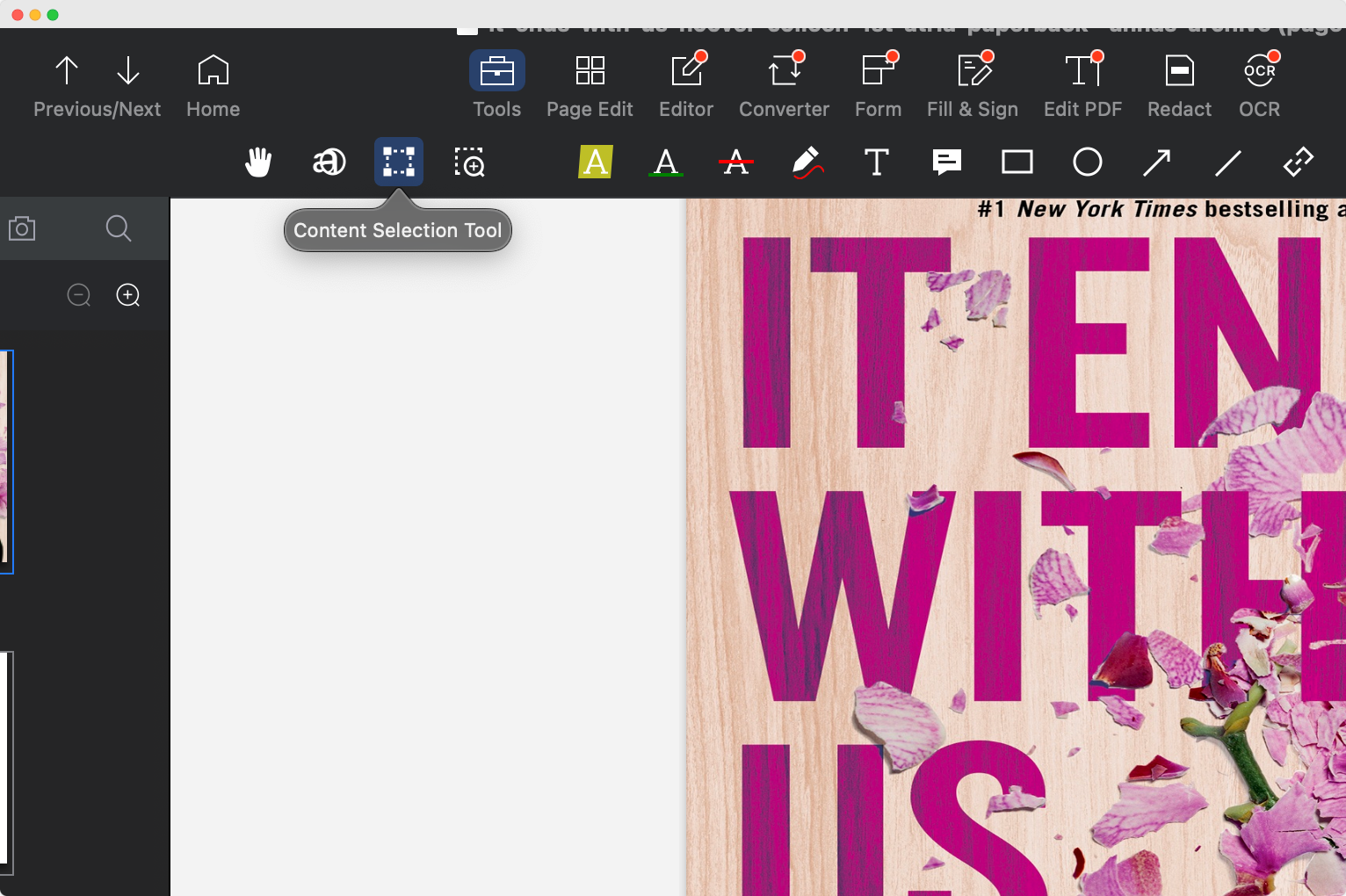1346x896 pixels.
Task: Select the Highlight text tool
Action: click(596, 162)
